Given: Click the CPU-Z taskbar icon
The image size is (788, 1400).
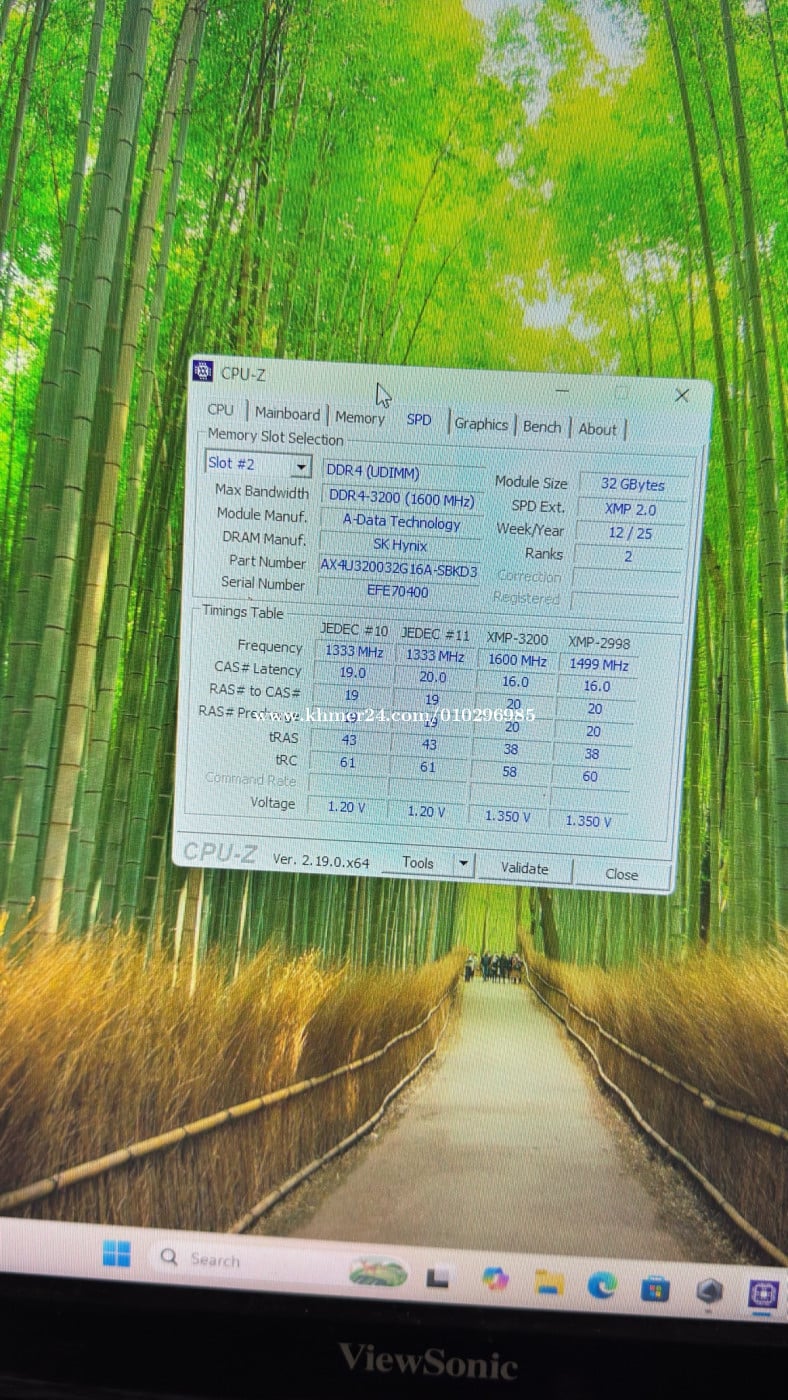Looking at the screenshot, I should pos(763,1293).
